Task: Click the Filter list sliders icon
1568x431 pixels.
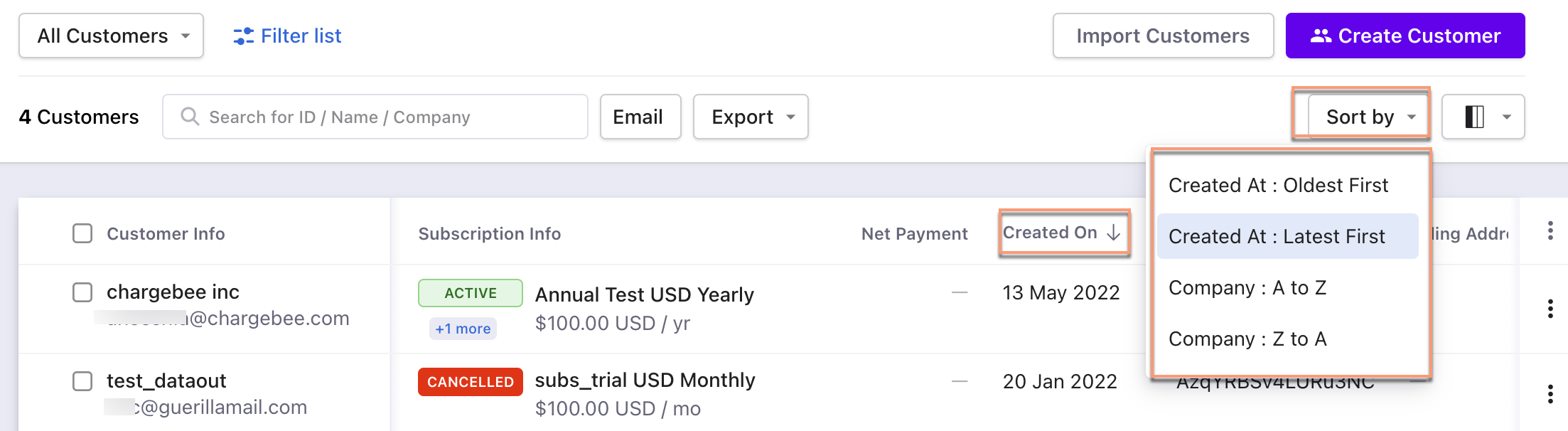Action: click(243, 36)
